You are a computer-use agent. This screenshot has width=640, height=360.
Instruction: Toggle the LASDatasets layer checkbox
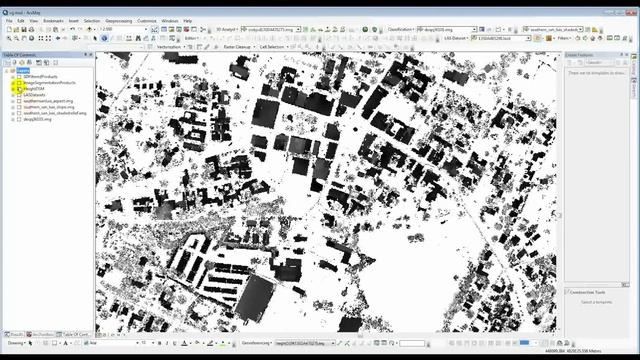click(19, 95)
